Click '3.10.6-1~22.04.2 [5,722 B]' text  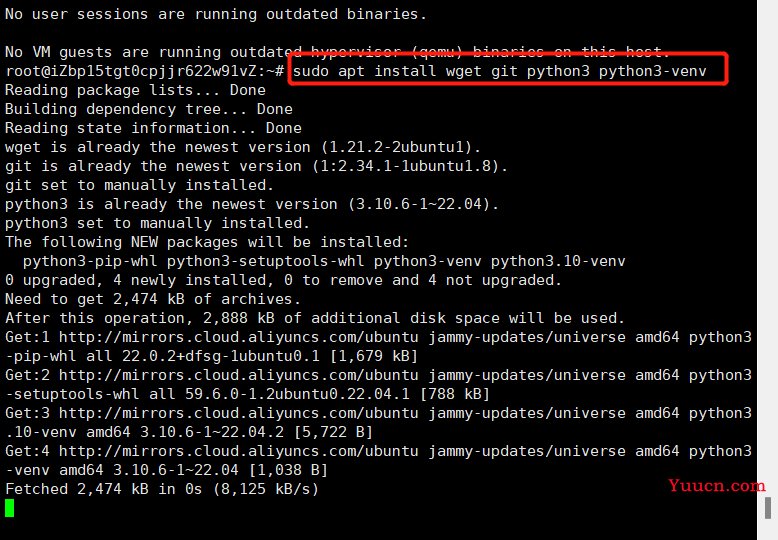click(256, 432)
